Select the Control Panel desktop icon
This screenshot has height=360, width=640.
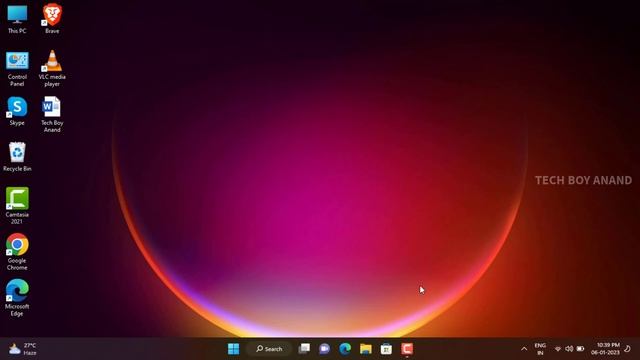coord(17,69)
